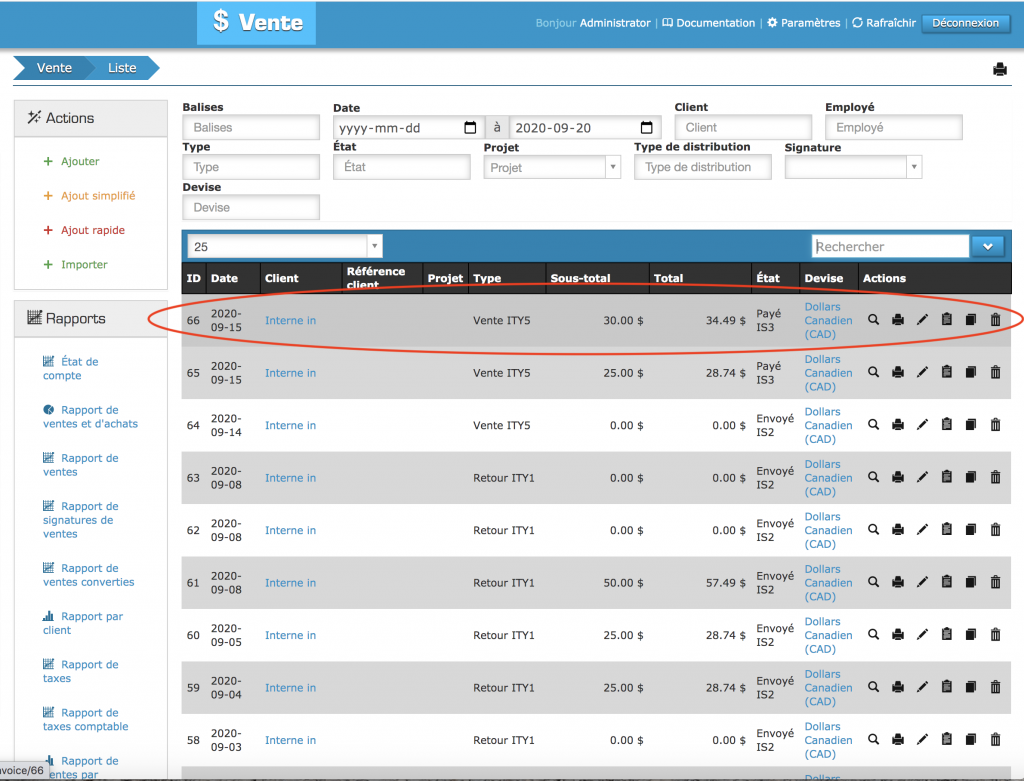Click the print icon at top right of page

tap(999, 69)
